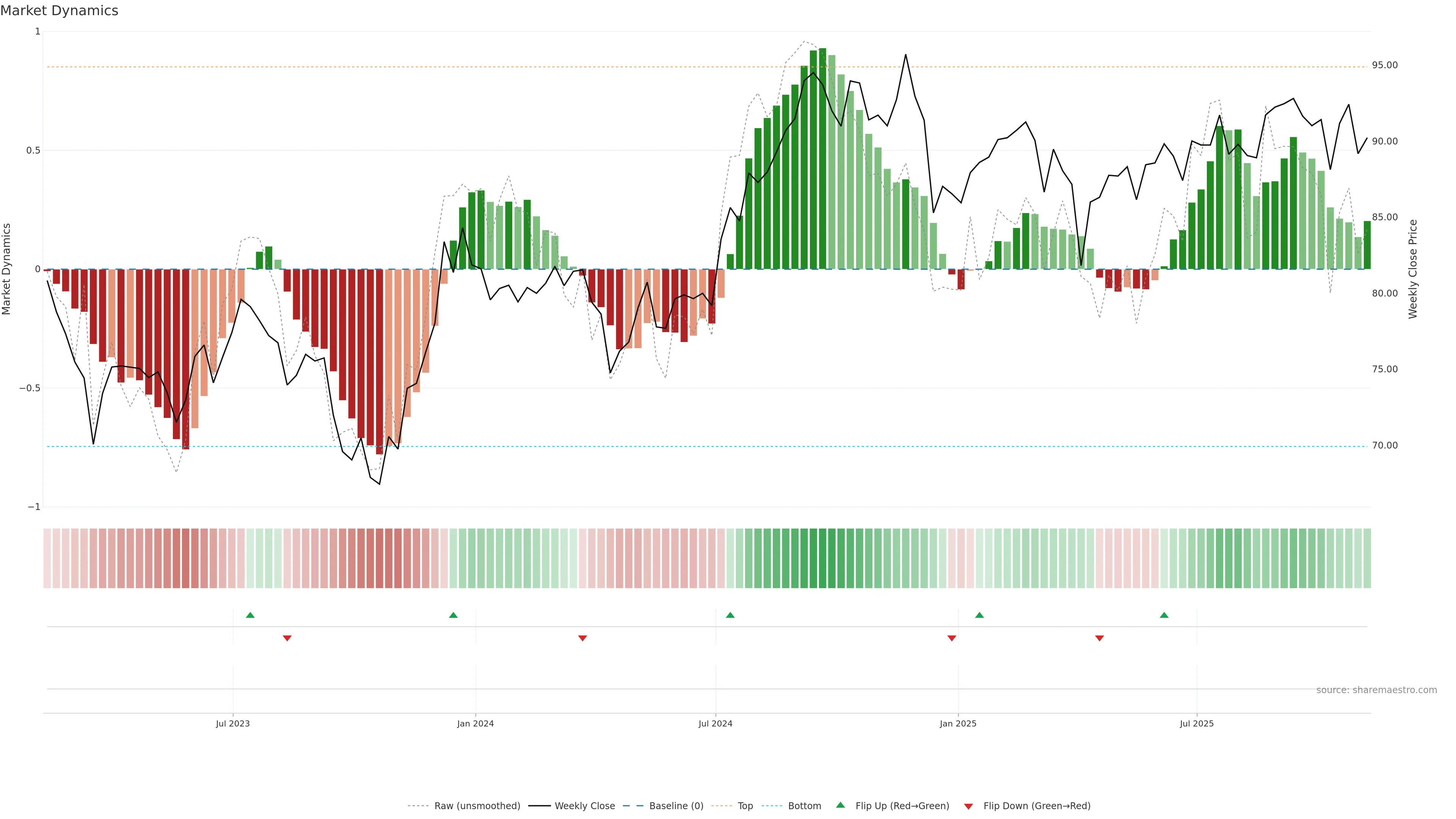Image resolution: width=1456 pixels, height=819 pixels.
Task: Click the Flip Up marker after Jul 2024
Action: click(x=730, y=615)
